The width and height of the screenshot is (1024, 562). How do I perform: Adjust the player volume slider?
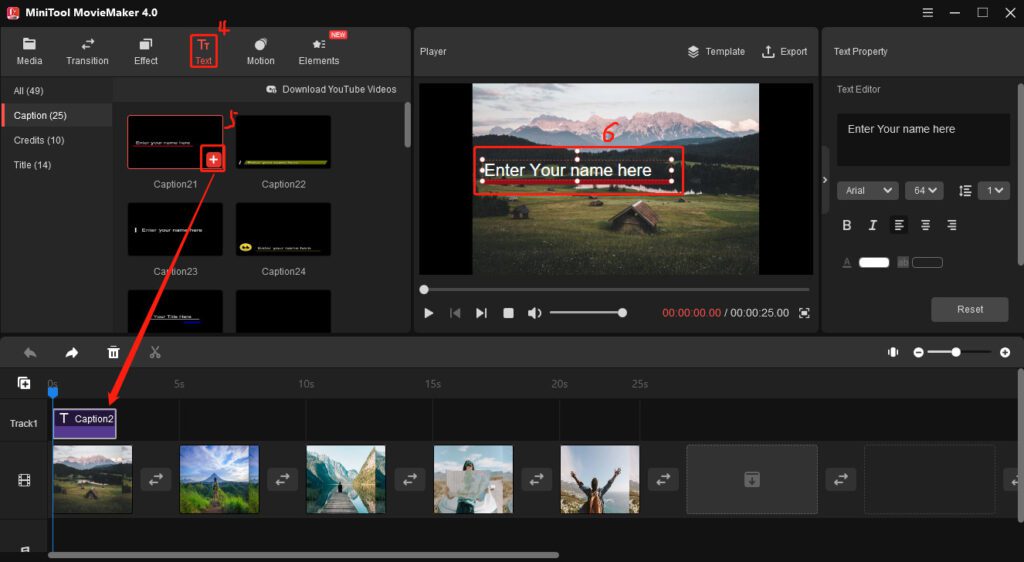588,313
